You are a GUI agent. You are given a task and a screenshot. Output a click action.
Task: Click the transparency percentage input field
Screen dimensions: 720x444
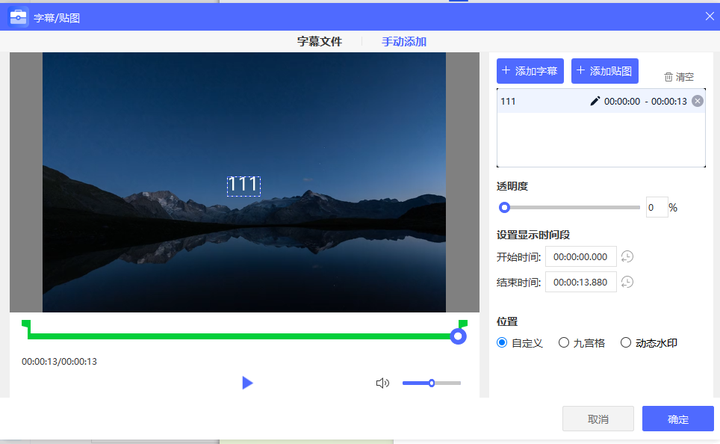(657, 208)
